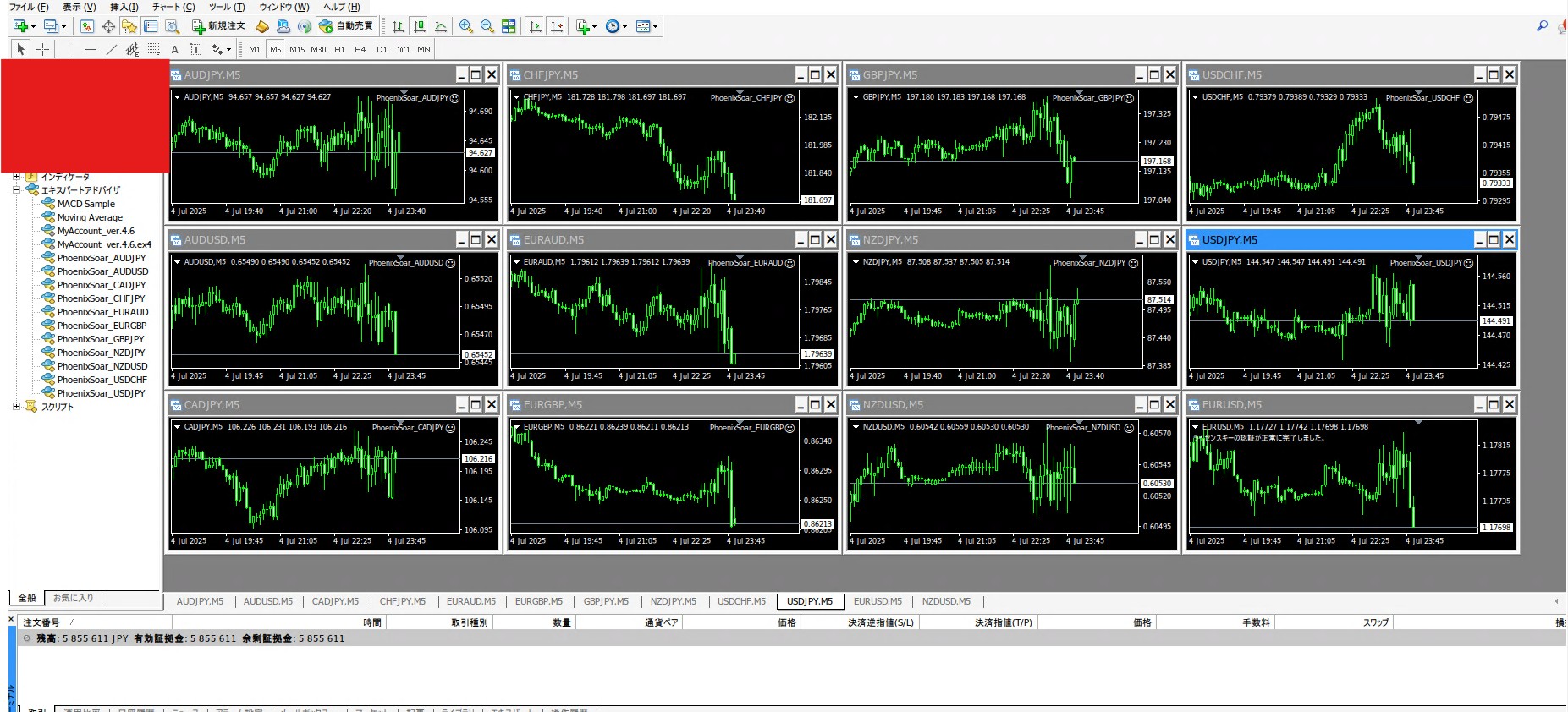Image resolution: width=1568 pixels, height=712 pixels.
Task: Switch timeframe to W1
Action: 404,49
